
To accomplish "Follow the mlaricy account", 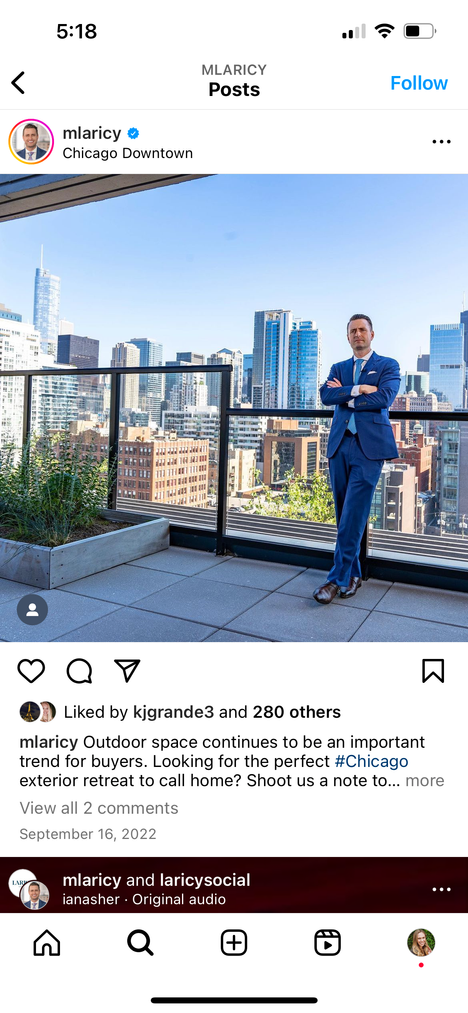I will pos(419,83).
